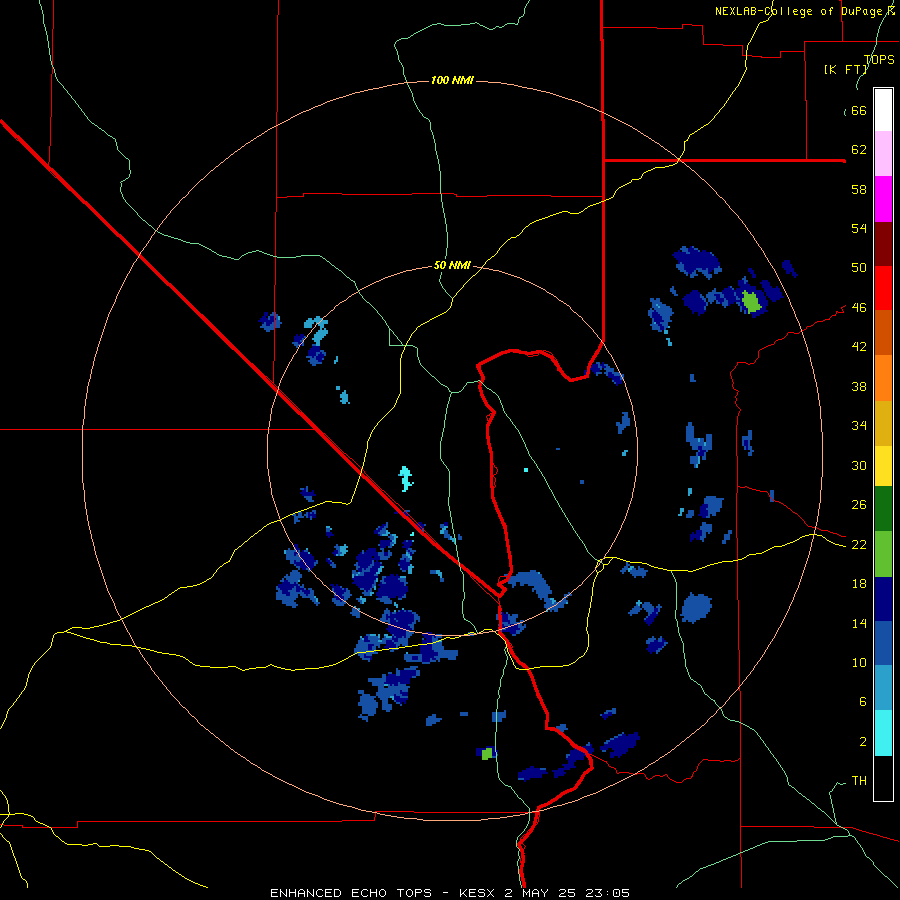Image resolution: width=900 pixels, height=900 pixels.
Task: Click the 18 legend value
Action: 859,584
